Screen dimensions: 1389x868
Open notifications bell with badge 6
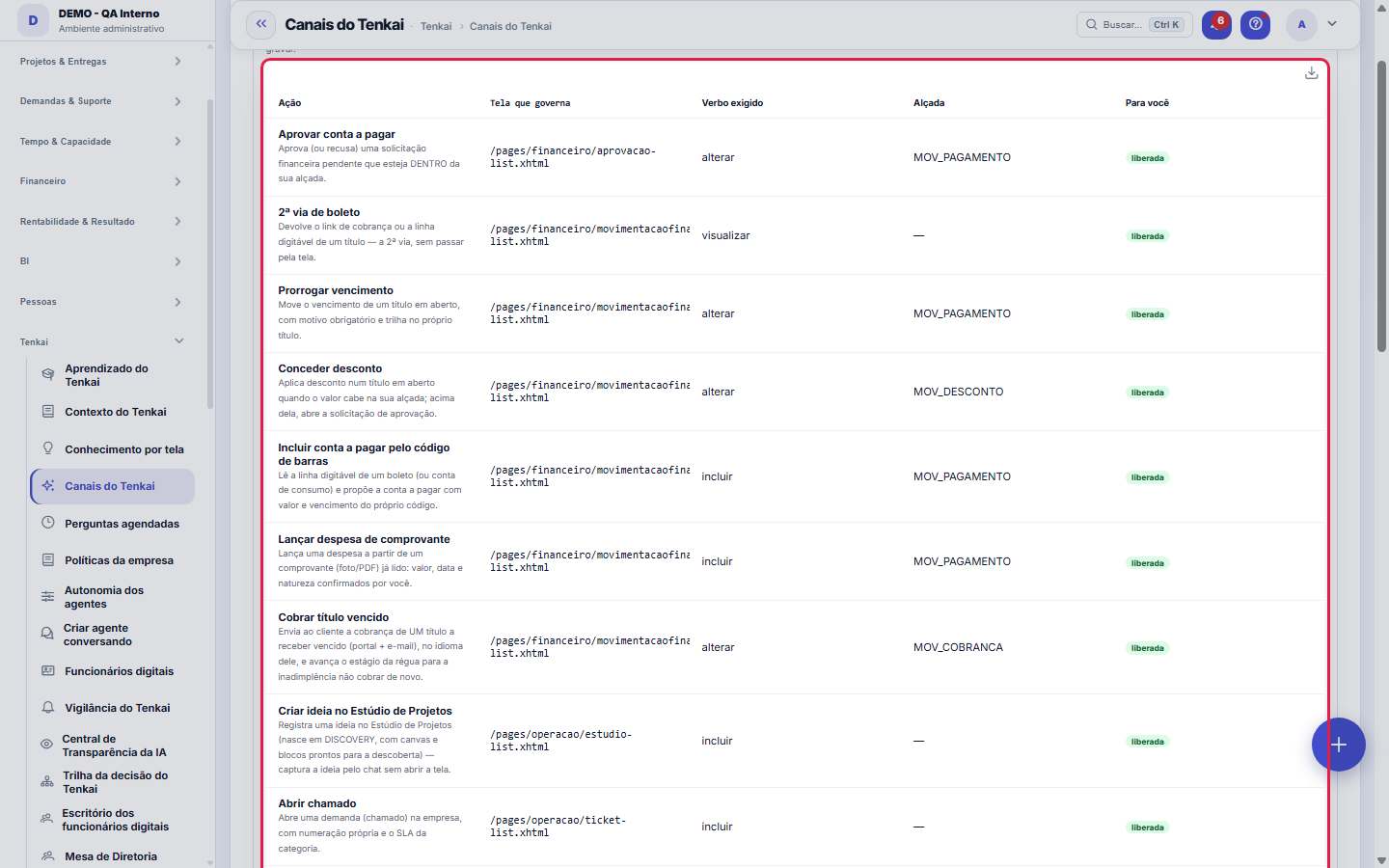coord(1216,24)
